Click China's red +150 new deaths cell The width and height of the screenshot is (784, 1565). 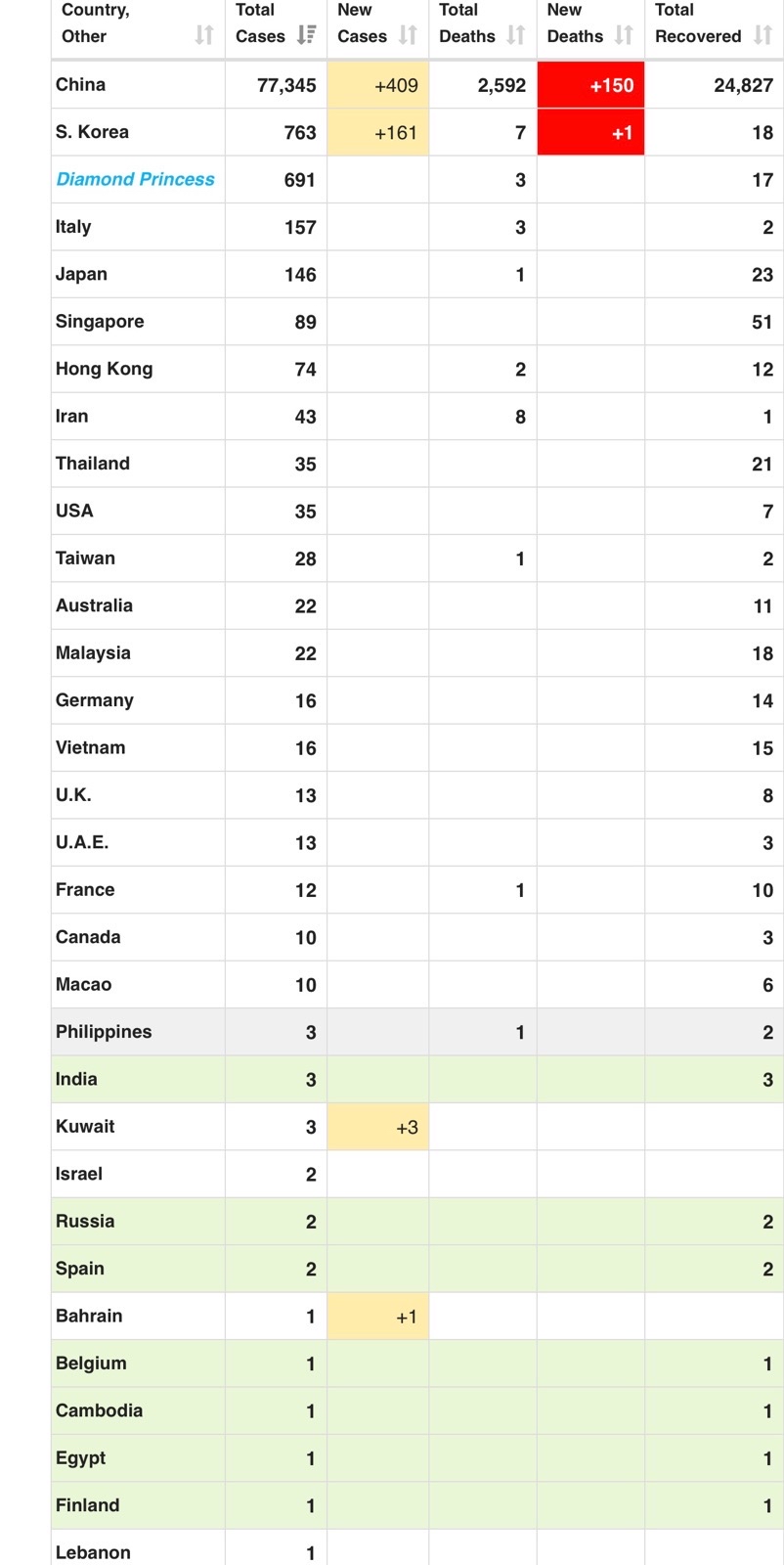[x=590, y=85]
